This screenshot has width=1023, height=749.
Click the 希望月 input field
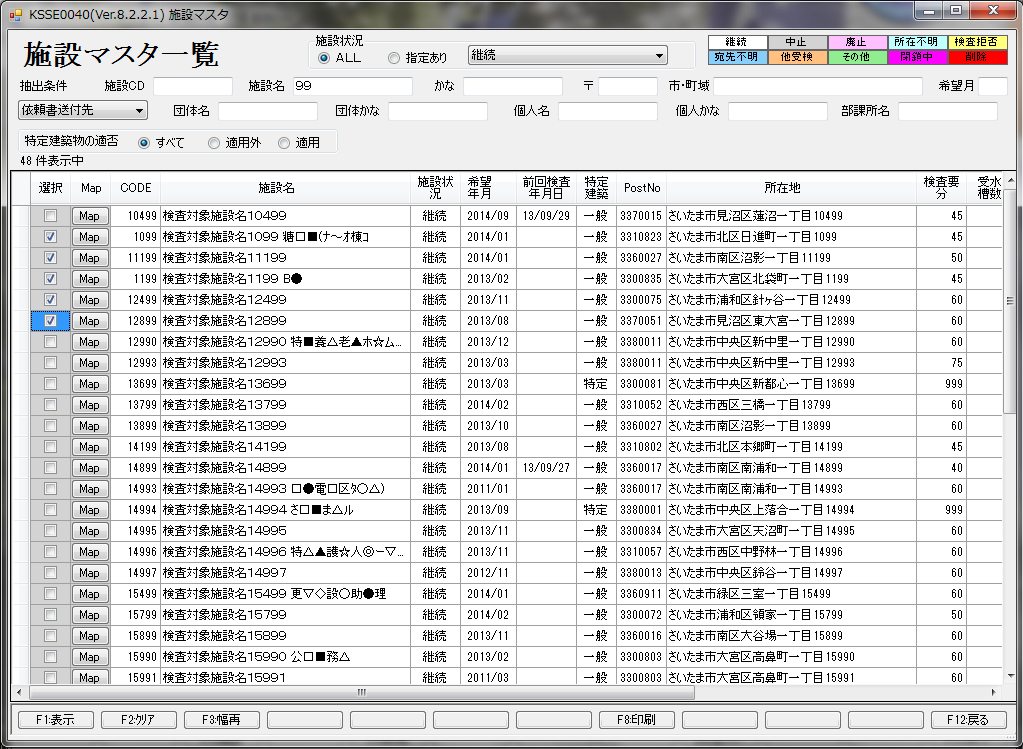(x=992, y=86)
